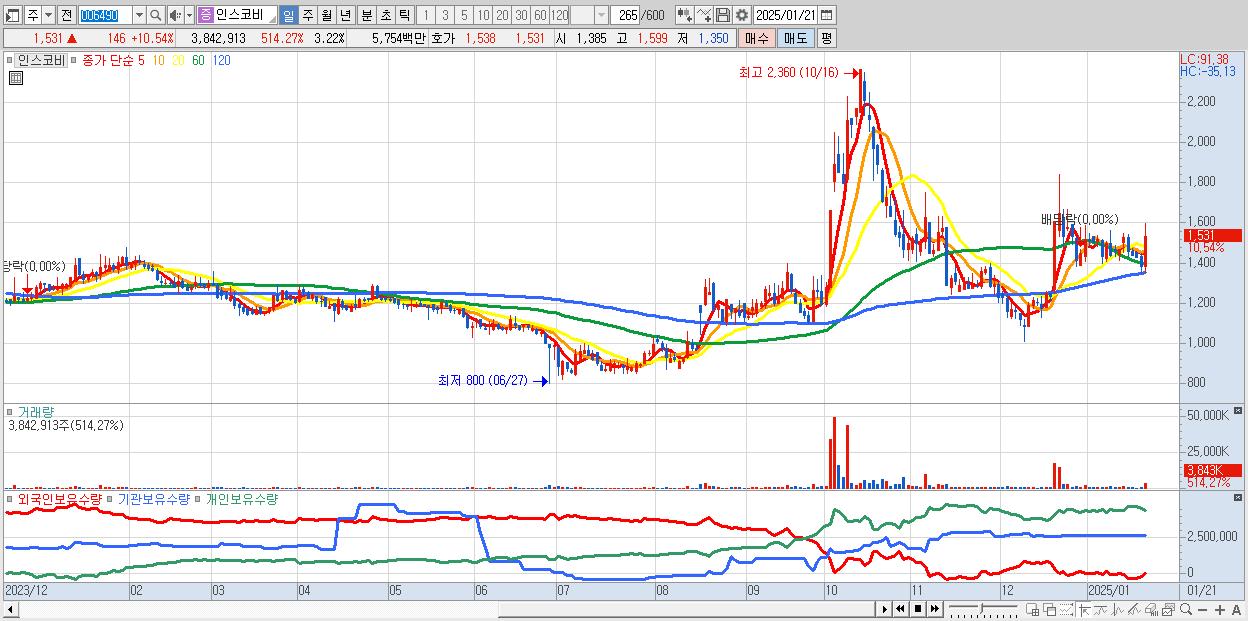Click the trend line drawing icon
The image size is (1248, 621).
click(x=1134, y=609)
